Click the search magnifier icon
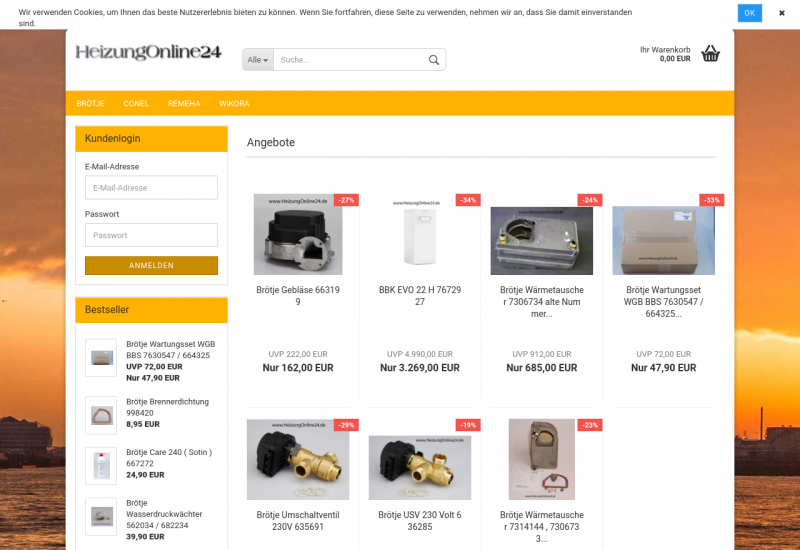Image resolution: width=800 pixels, height=550 pixels. click(434, 60)
